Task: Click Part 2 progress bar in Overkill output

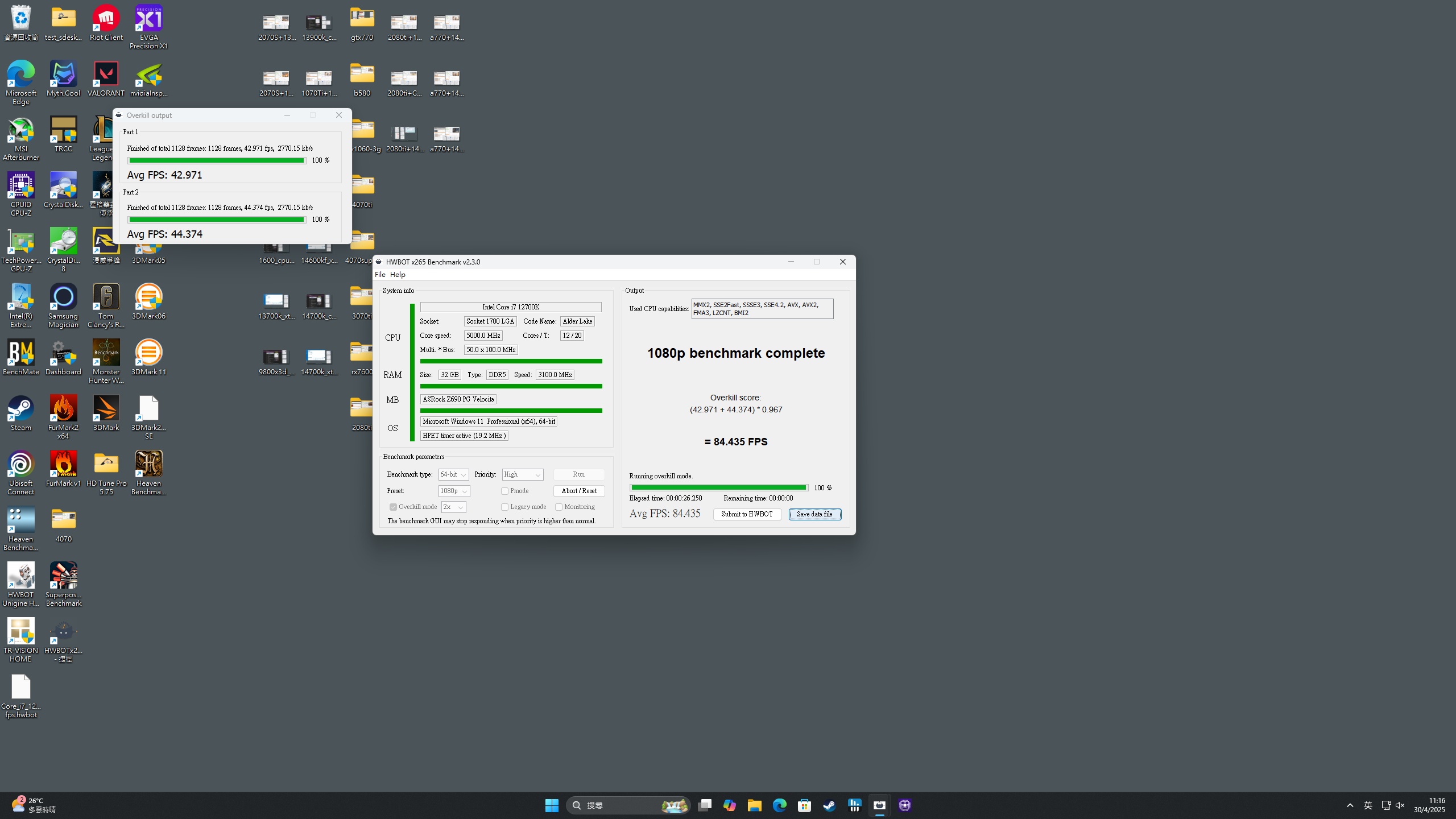Action: point(217,220)
